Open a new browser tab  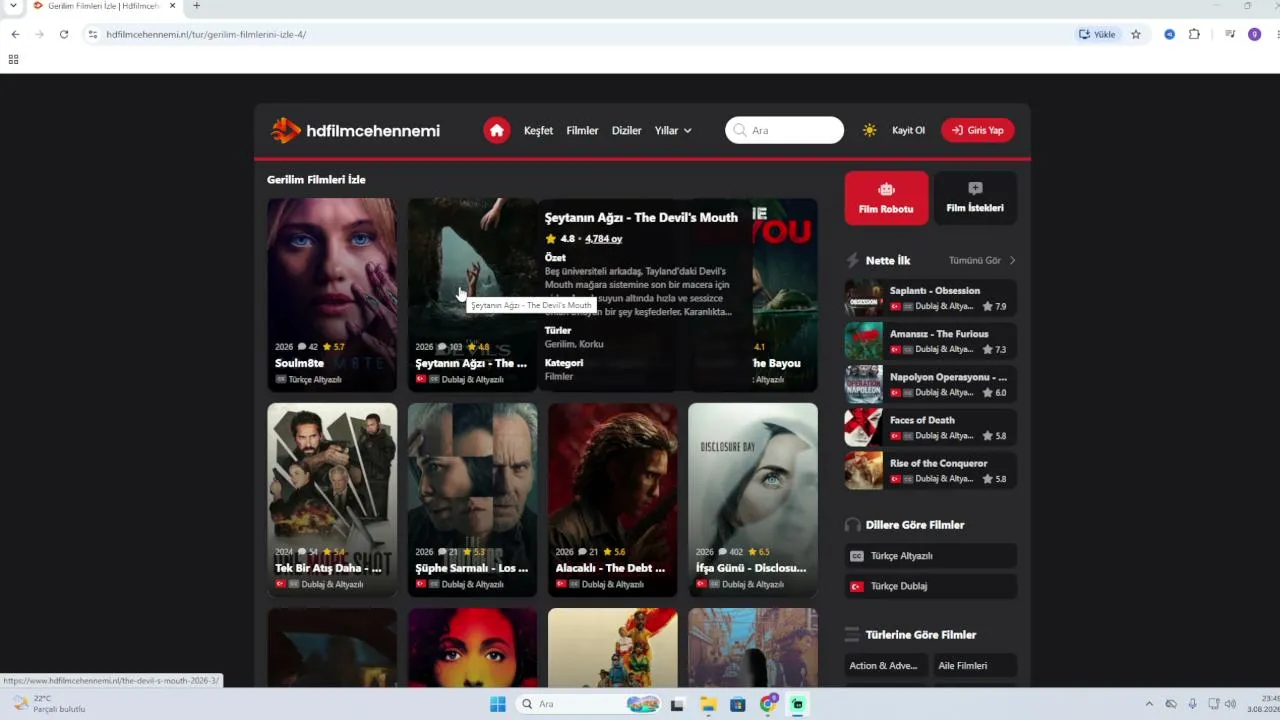196,6
